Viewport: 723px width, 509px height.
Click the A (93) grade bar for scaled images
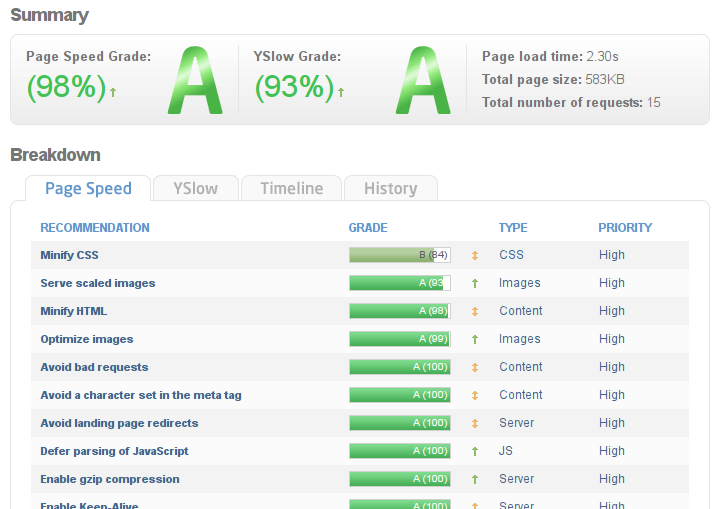tap(400, 283)
